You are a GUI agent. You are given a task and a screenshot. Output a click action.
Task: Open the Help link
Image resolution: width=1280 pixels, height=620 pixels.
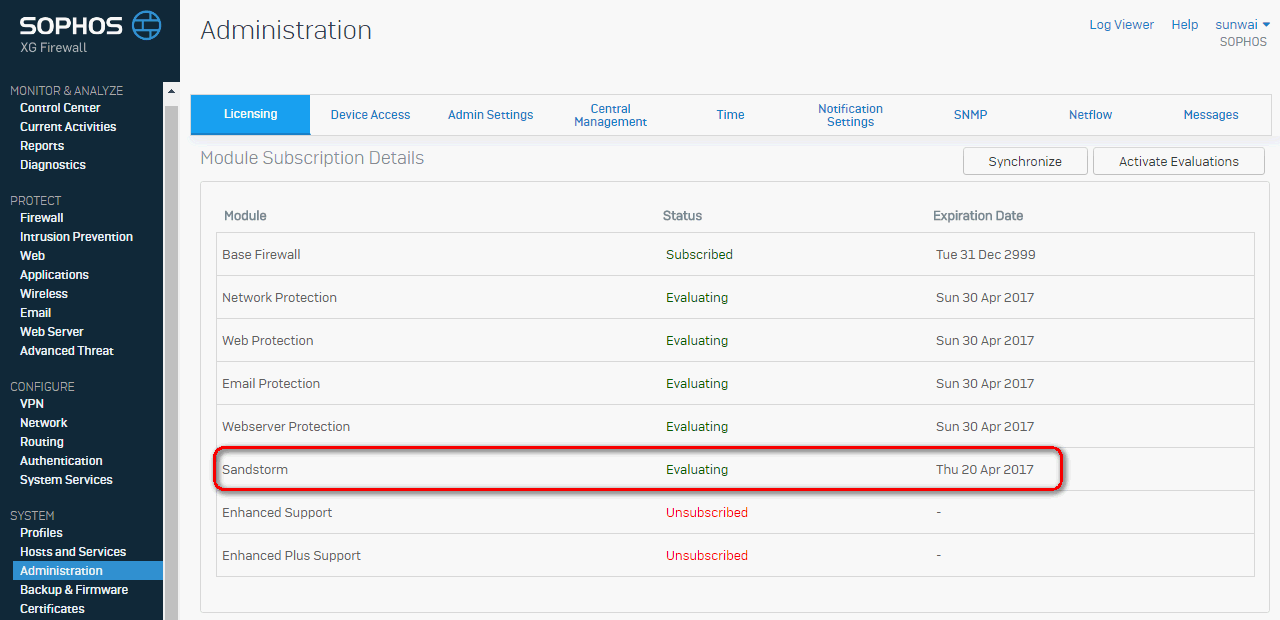[x=1185, y=25]
